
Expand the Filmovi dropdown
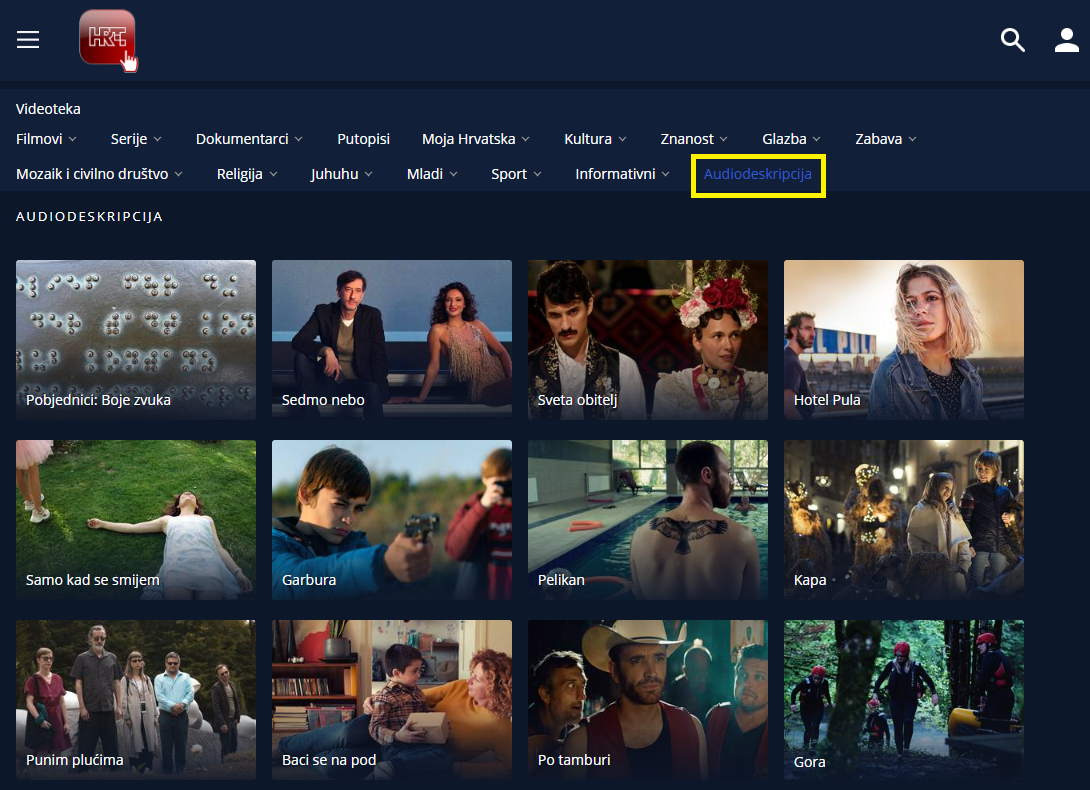pos(46,139)
